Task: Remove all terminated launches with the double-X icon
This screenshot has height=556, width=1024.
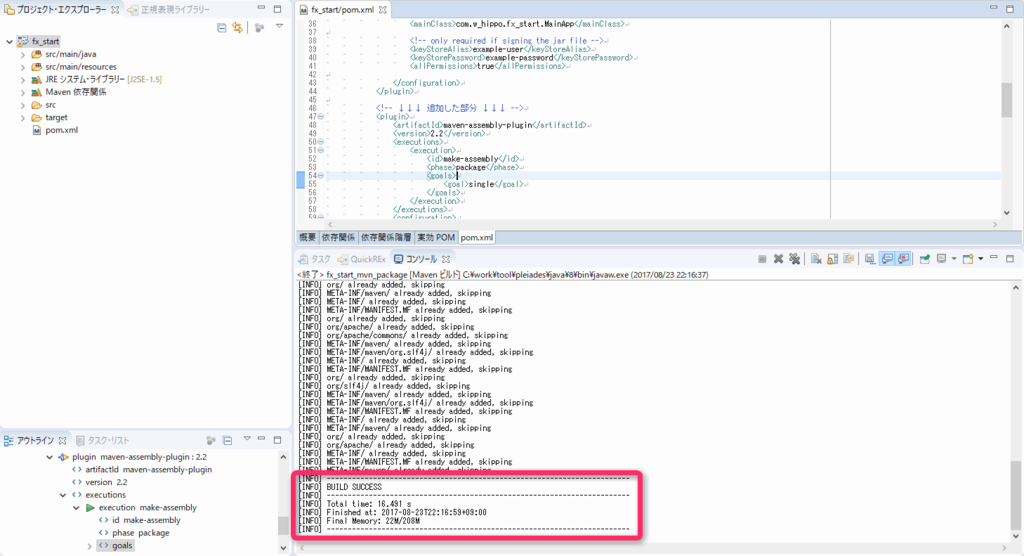Action: (x=794, y=259)
